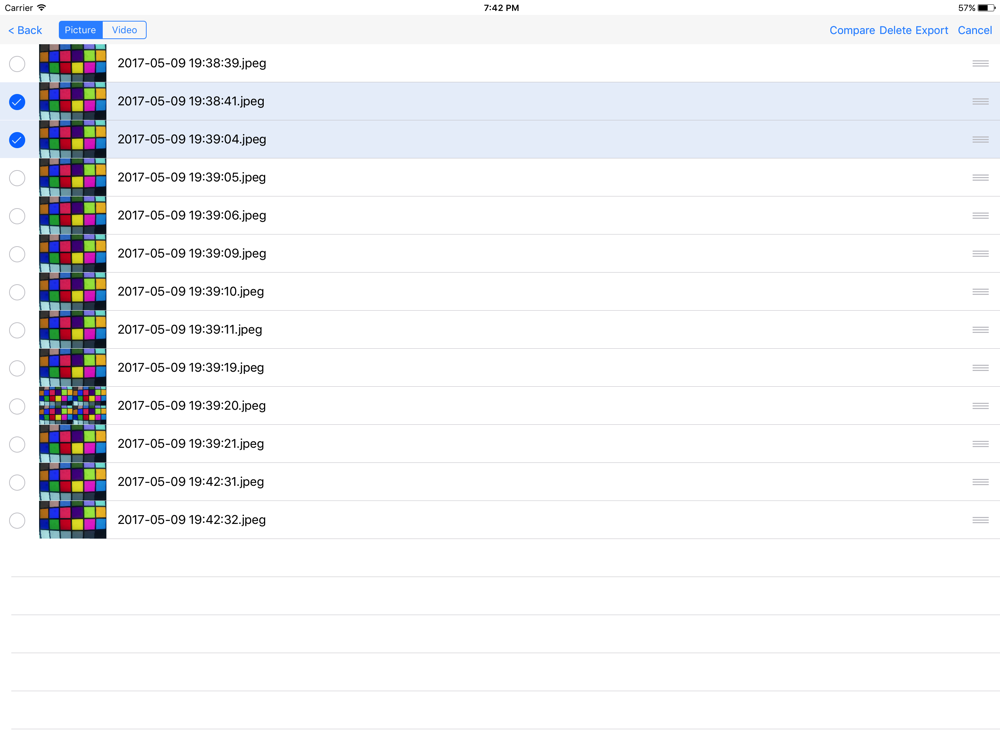Mark 19:39:06.jpeg selection circle
1000x750 pixels.
pos(17,216)
